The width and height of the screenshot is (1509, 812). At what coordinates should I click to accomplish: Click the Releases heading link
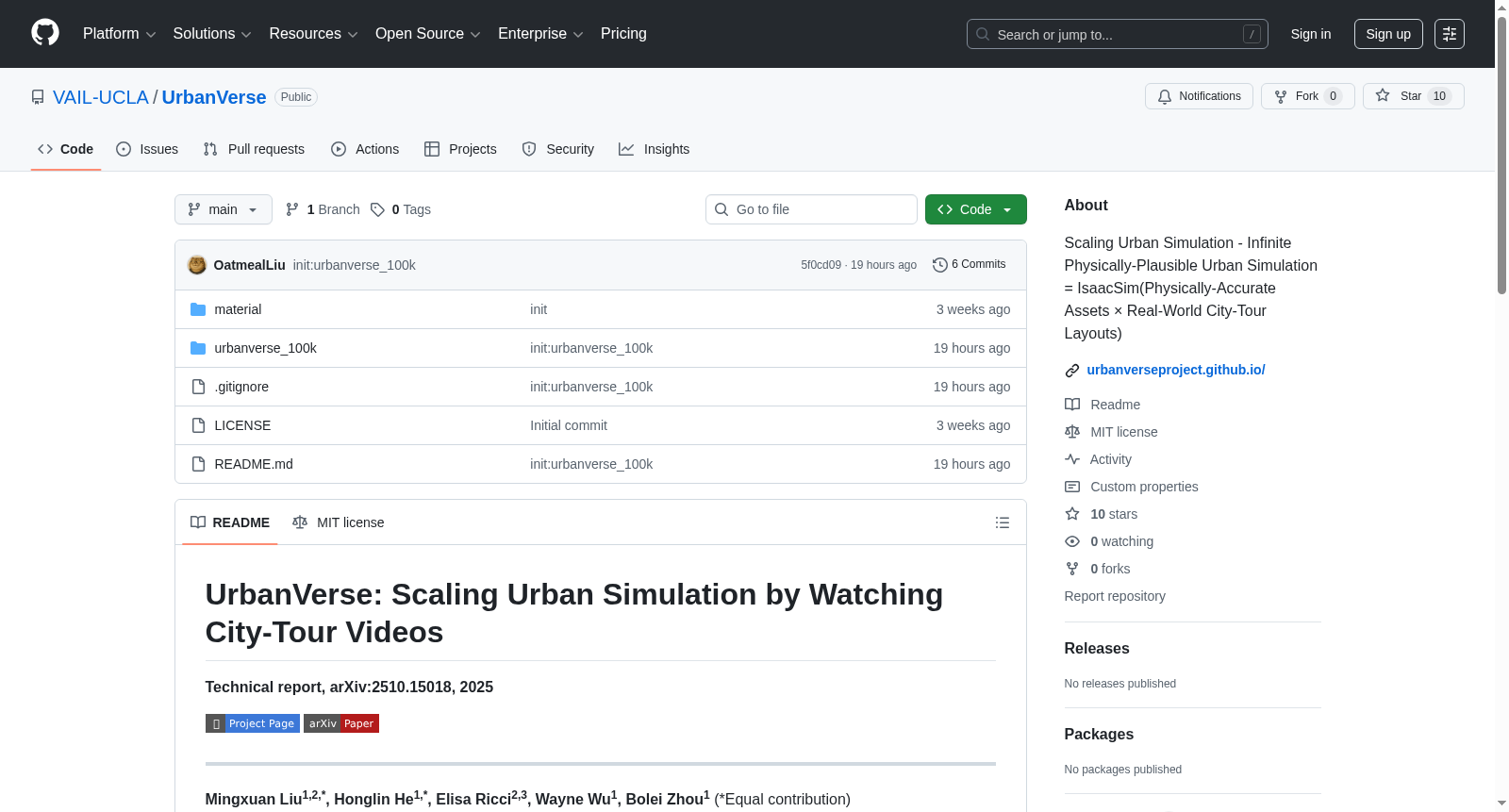[1097, 648]
